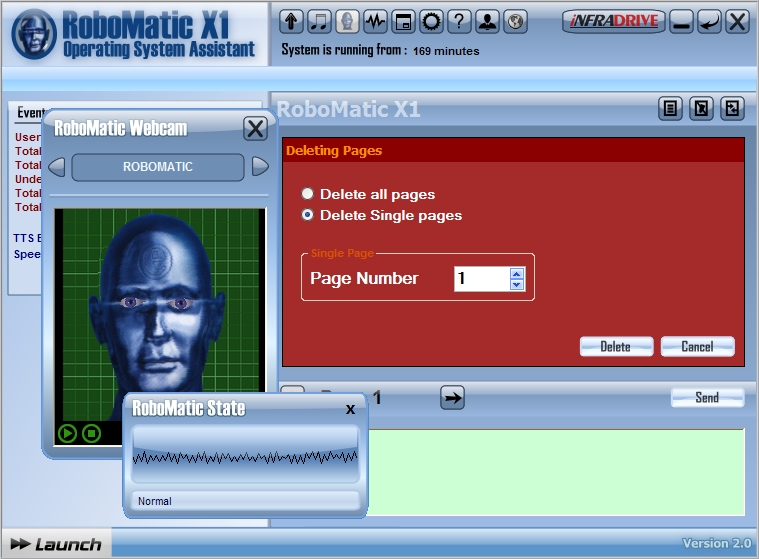Click the RoboMatic X1 robot logo

coord(34,34)
